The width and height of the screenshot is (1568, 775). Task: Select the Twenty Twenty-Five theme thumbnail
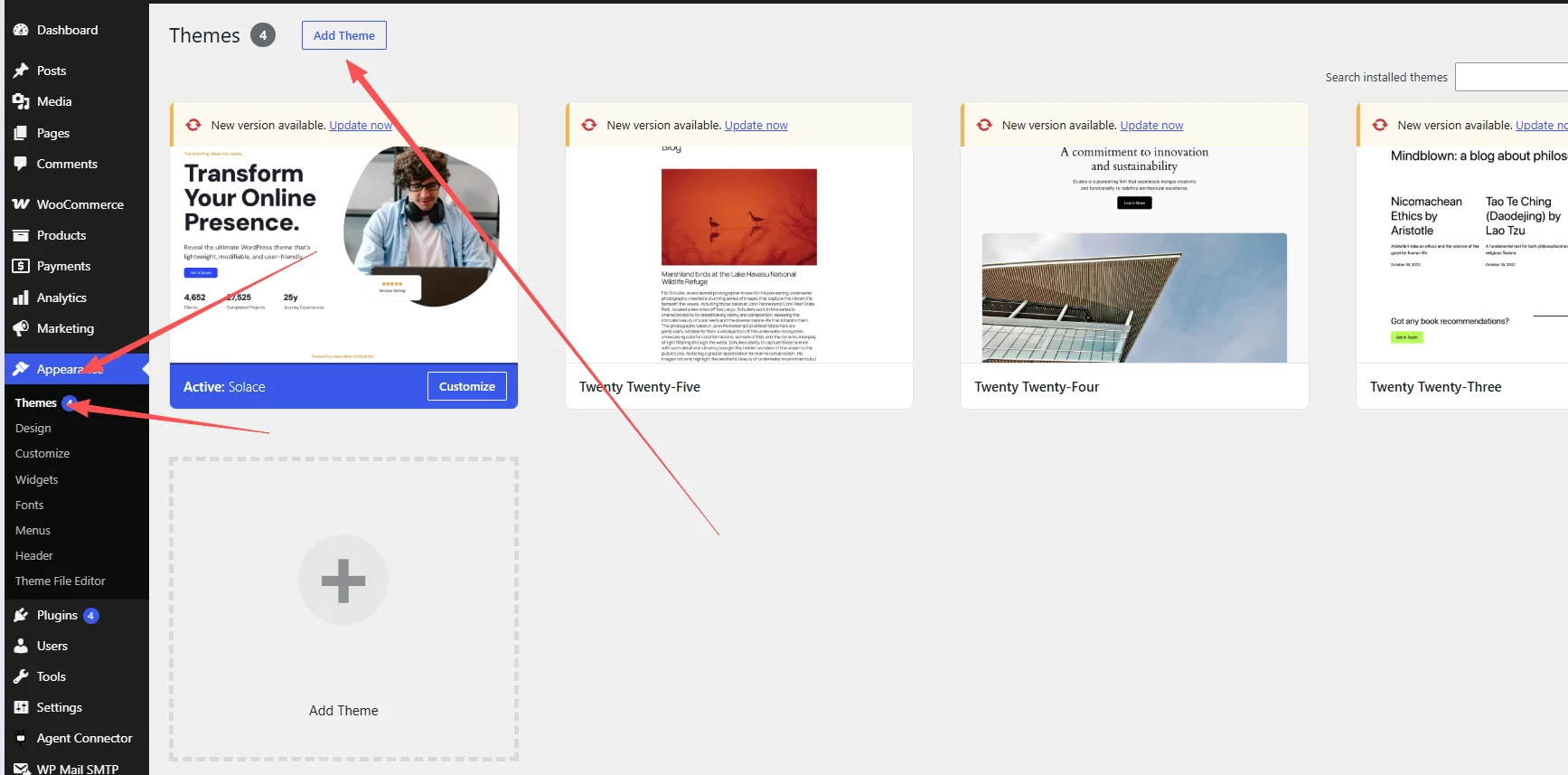(x=739, y=255)
